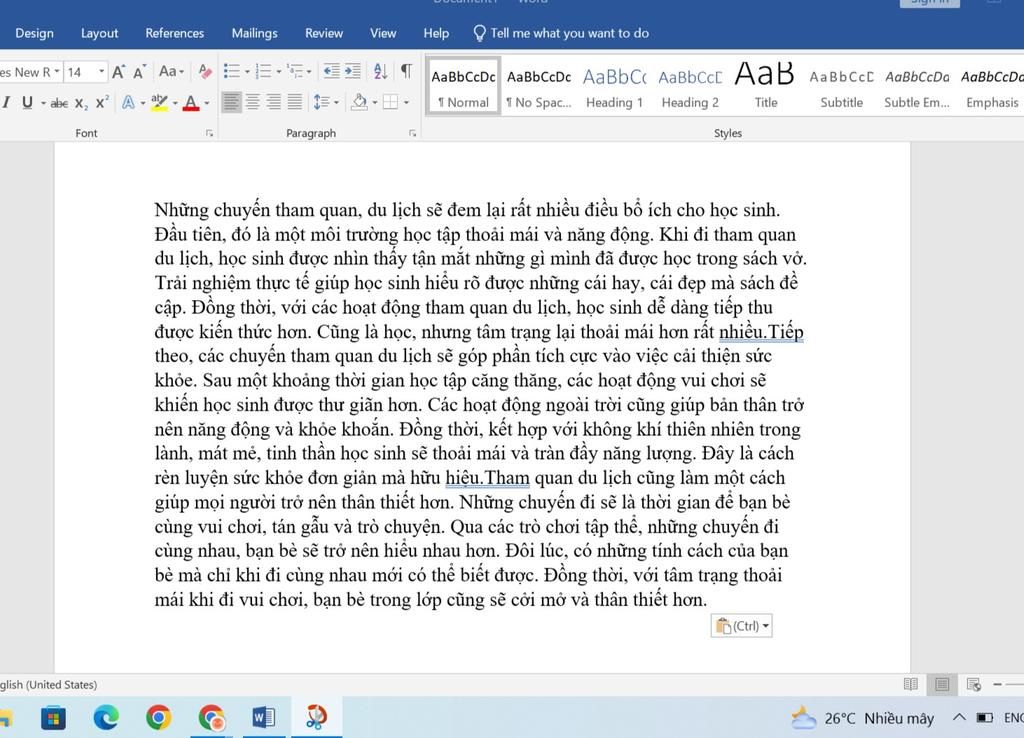Open Google Chrome from taskbar

tap(158, 718)
